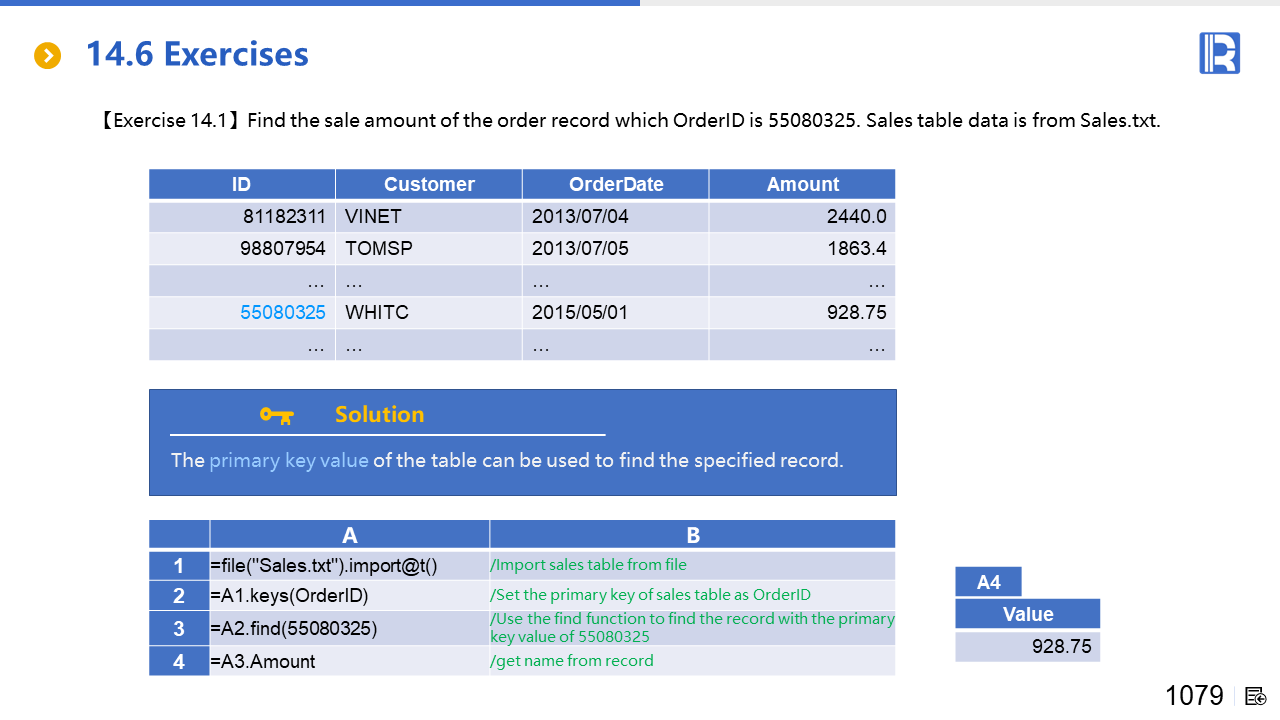Click the ID column header
The width and height of the screenshot is (1280, 720).
(241, 184)
